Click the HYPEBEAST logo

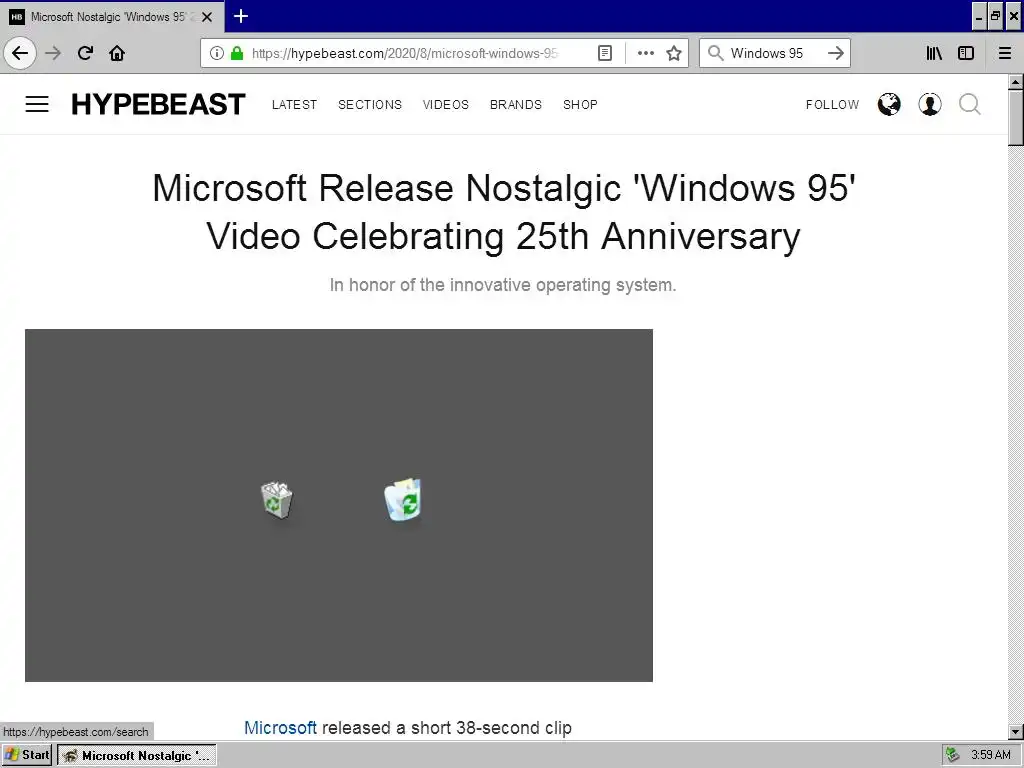tap(158, 104)
